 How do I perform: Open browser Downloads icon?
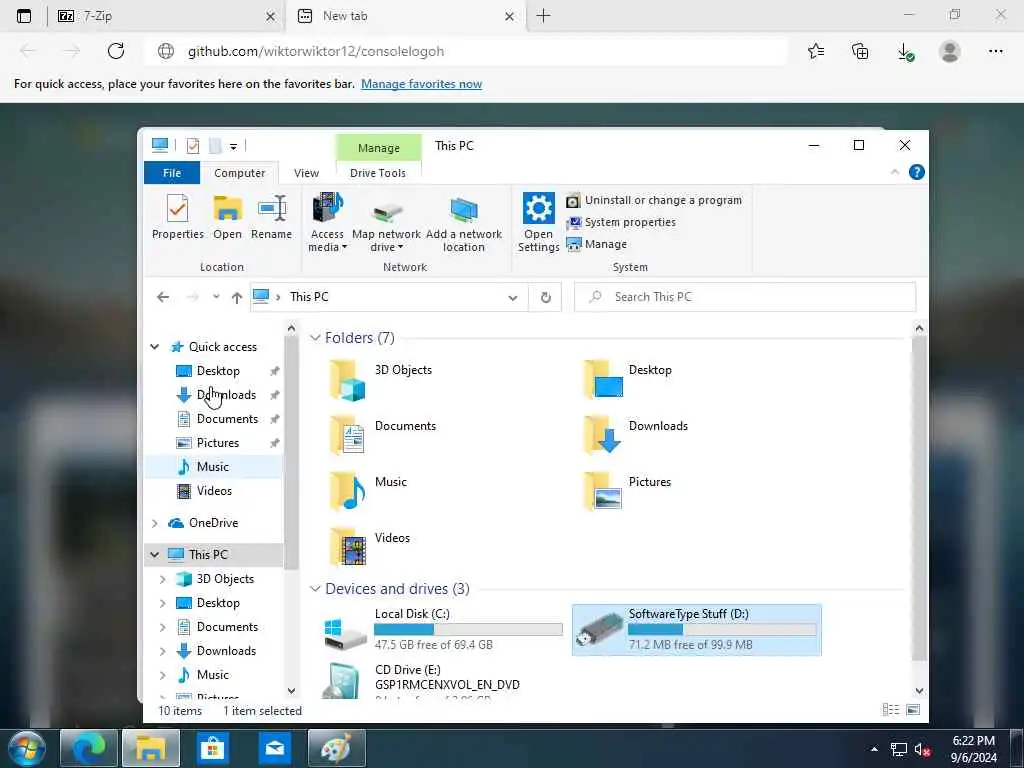905,51
